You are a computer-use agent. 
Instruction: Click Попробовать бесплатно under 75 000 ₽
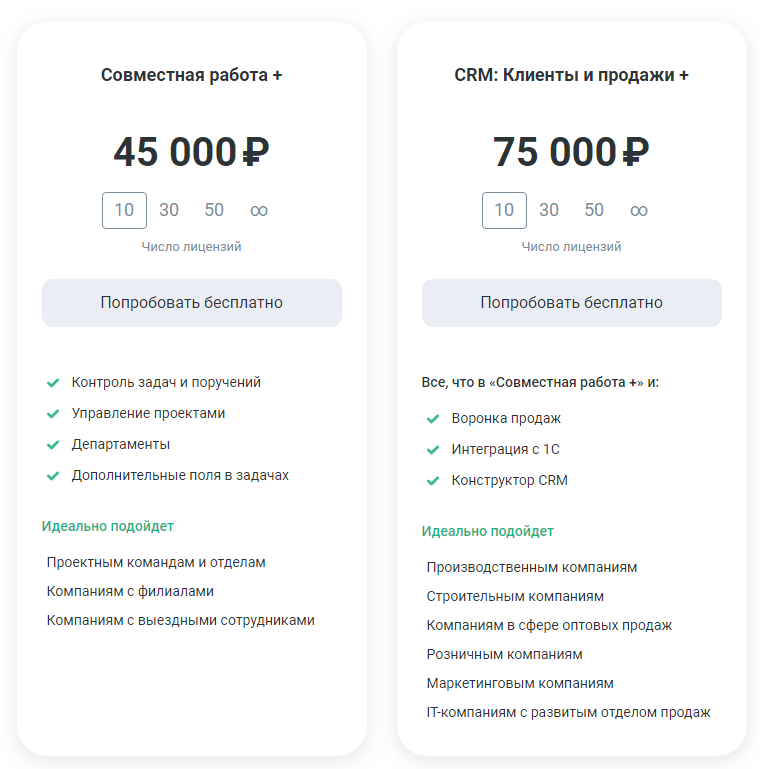point(572,303)
